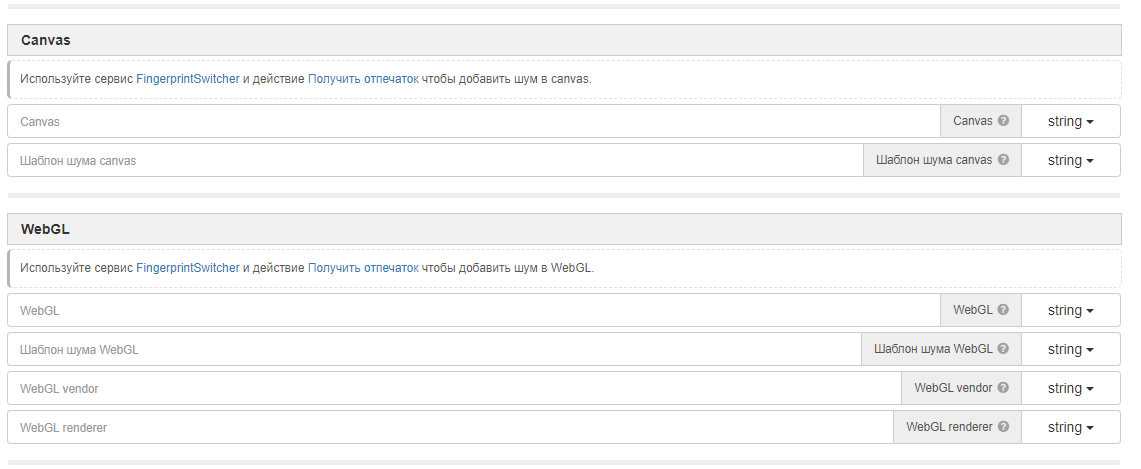Click the help icon next to Canvas label
Screen dimensions: 1141x469
(x=1003, y=121)
